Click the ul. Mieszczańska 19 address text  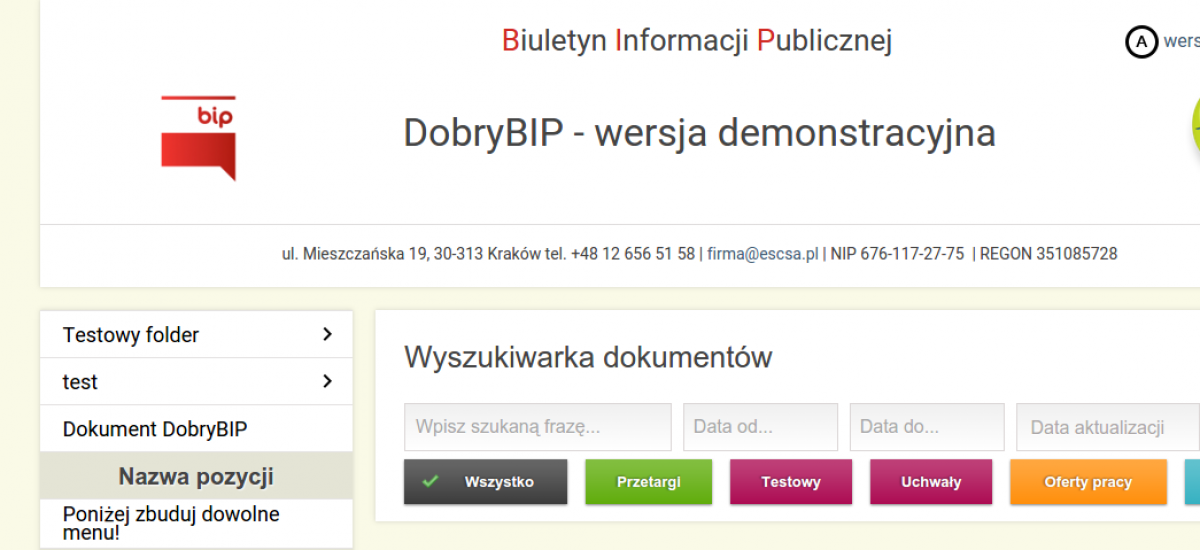tap(355, 254)
